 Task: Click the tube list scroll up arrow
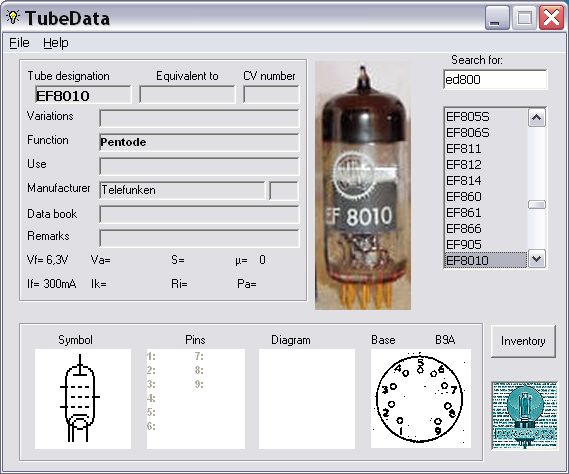(x=537, y=118)
